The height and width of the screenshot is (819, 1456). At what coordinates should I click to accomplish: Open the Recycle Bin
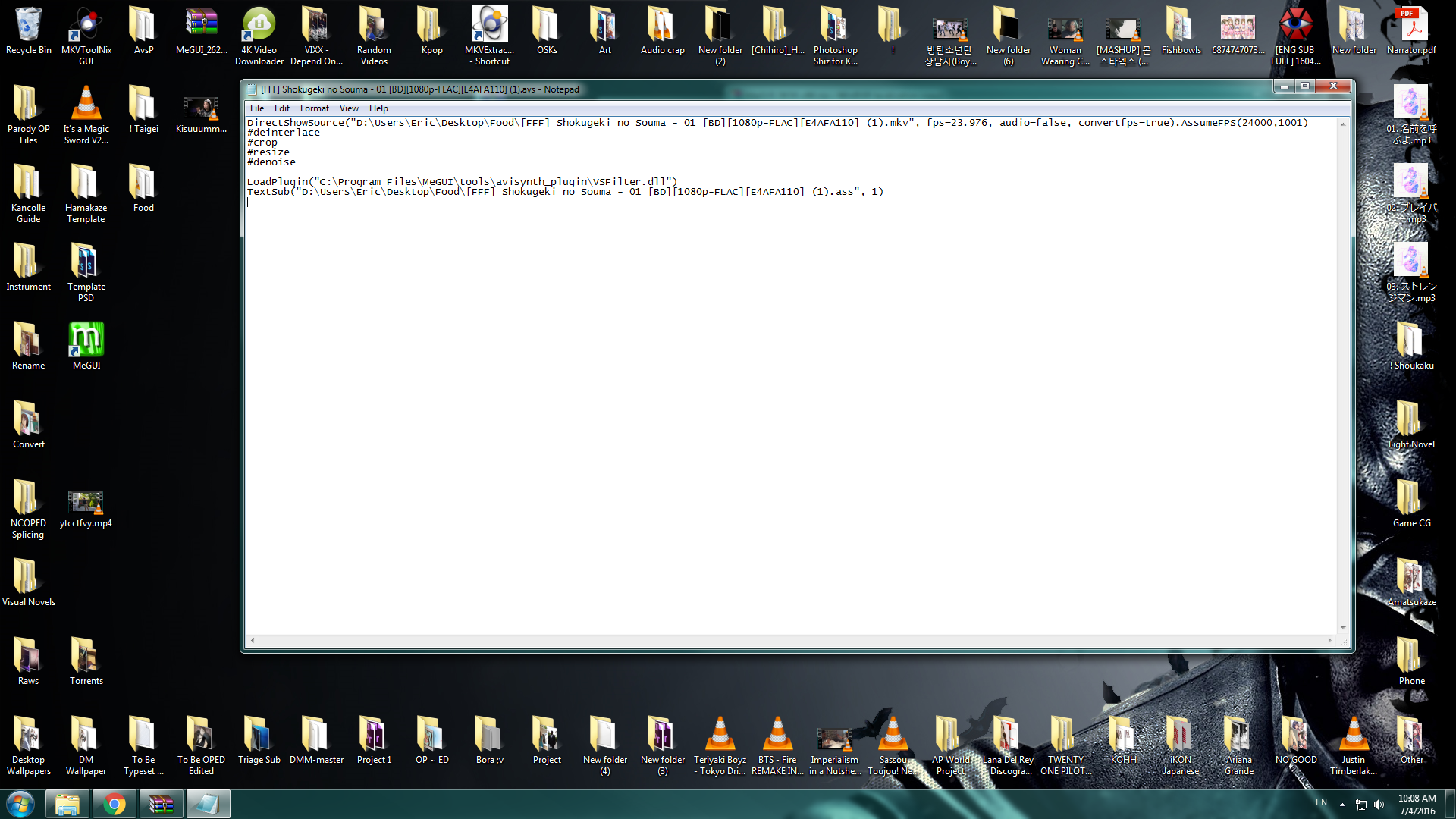click(x=28, y=26)
